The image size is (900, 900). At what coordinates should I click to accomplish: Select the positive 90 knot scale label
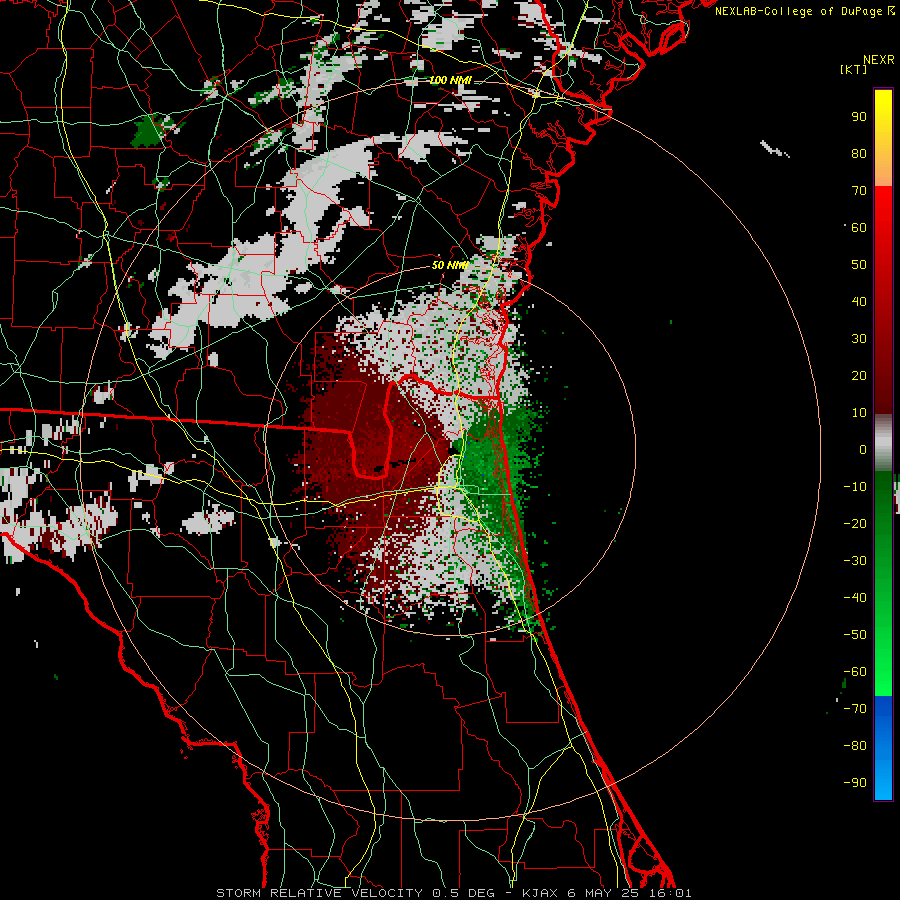(859, 117)
